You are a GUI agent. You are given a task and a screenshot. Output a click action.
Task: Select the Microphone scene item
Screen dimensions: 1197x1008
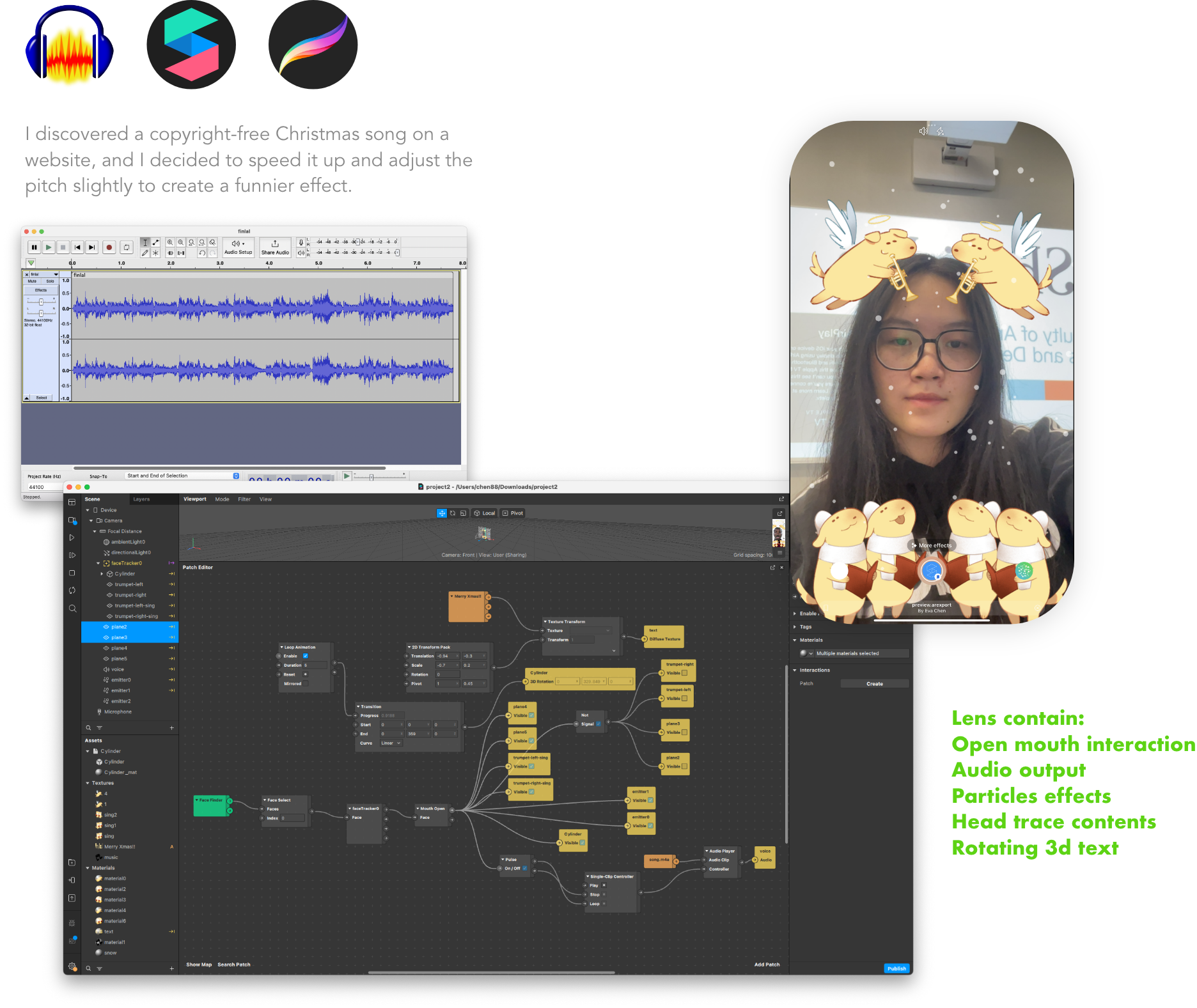coord(118,711)
